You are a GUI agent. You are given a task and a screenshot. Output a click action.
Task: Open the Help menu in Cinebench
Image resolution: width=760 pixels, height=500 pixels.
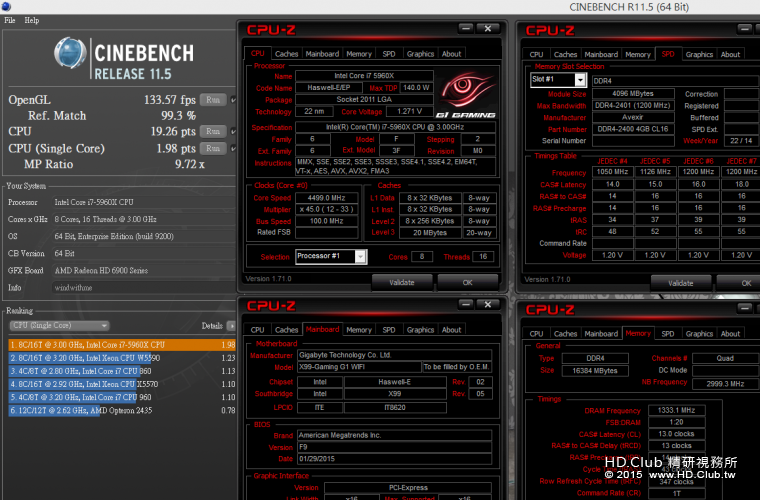(32, 20)
